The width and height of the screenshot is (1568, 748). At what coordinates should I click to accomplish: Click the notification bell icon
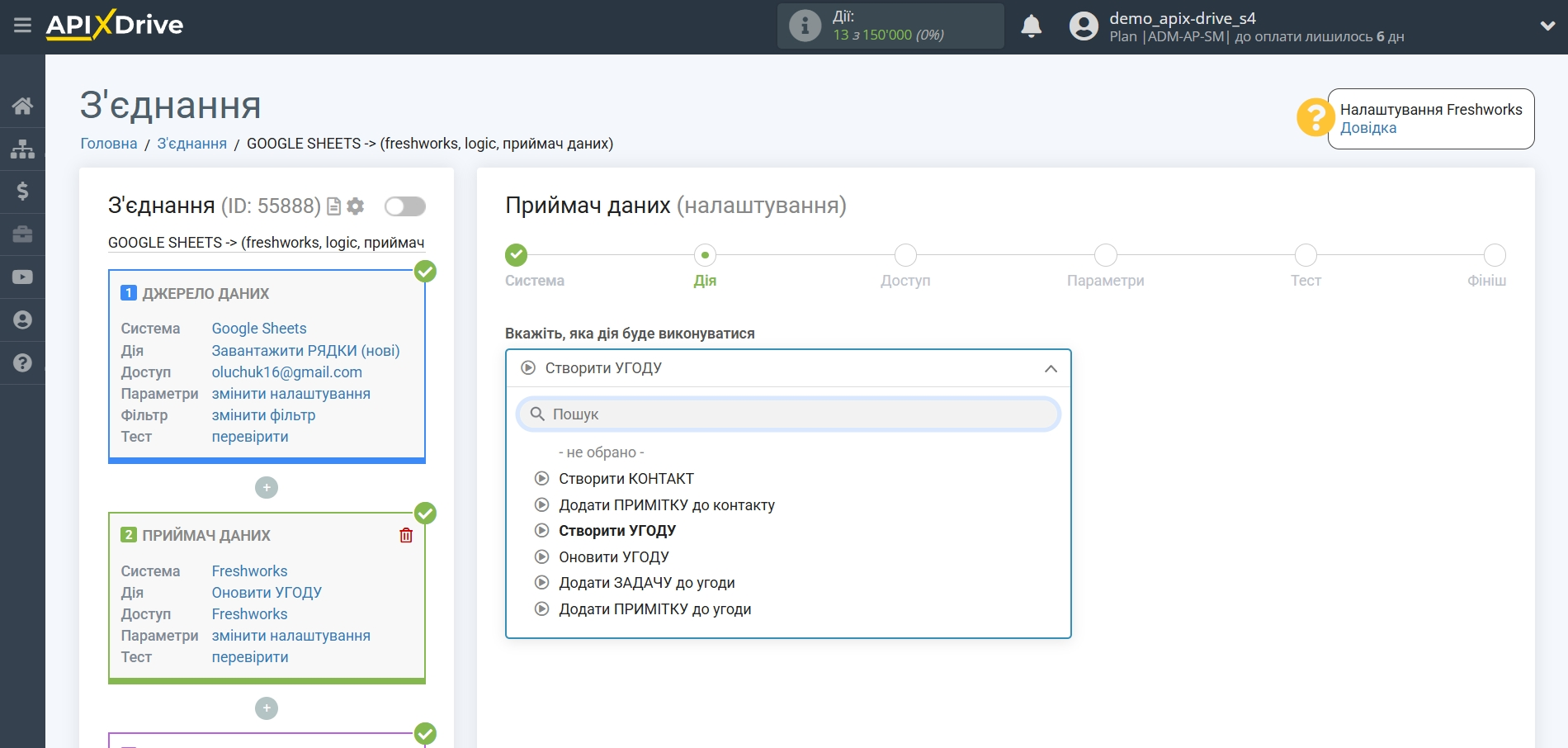click(x=1031, y=26)
